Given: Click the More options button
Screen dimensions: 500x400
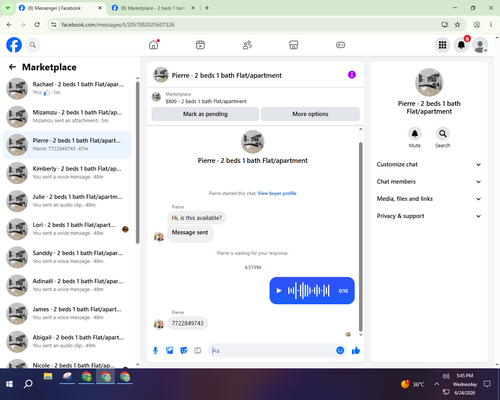Looking at the screenshot, I should coord(310,114).
